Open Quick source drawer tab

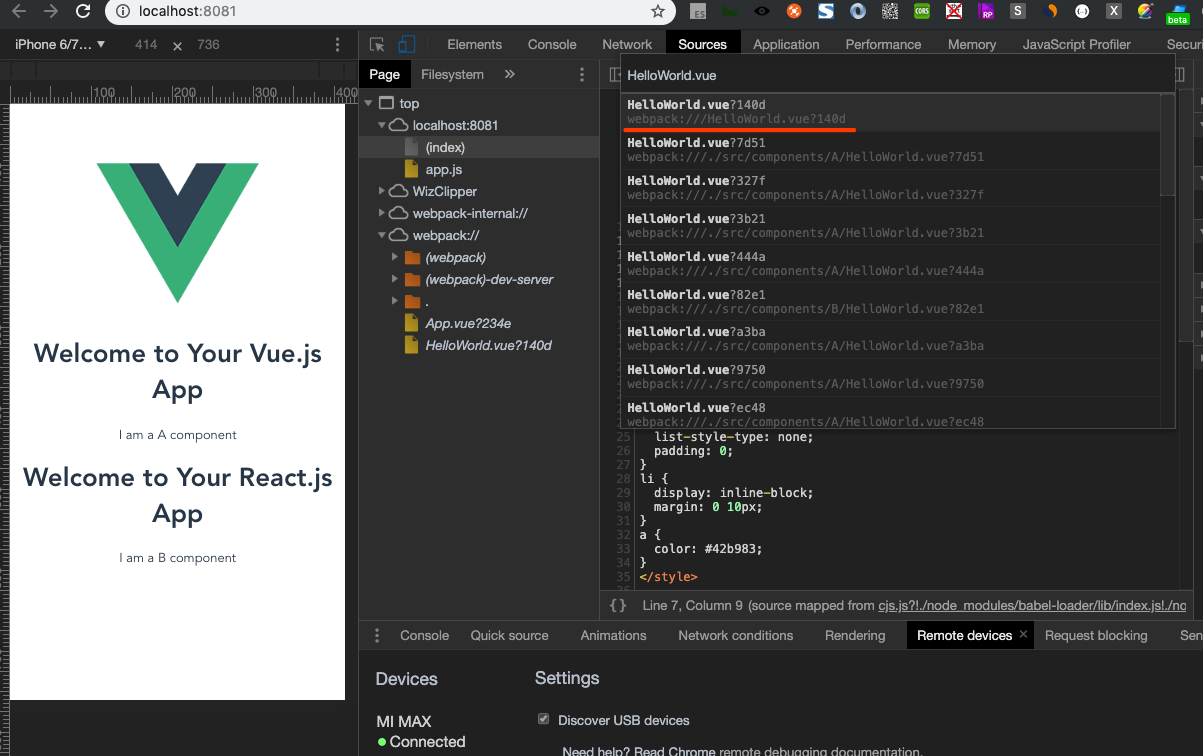tap(509, 636)
